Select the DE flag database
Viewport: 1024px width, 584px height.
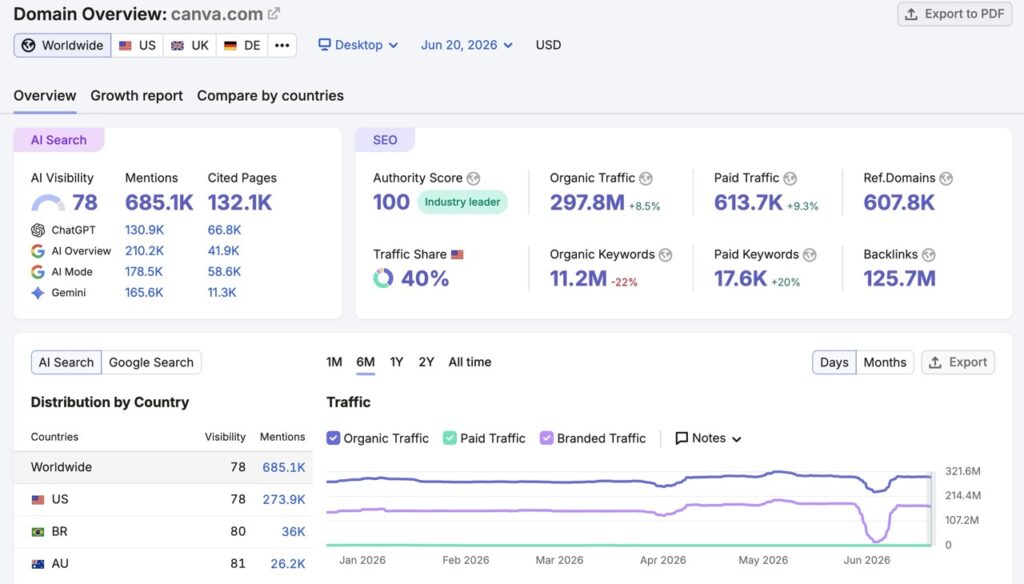pos(242,45)
